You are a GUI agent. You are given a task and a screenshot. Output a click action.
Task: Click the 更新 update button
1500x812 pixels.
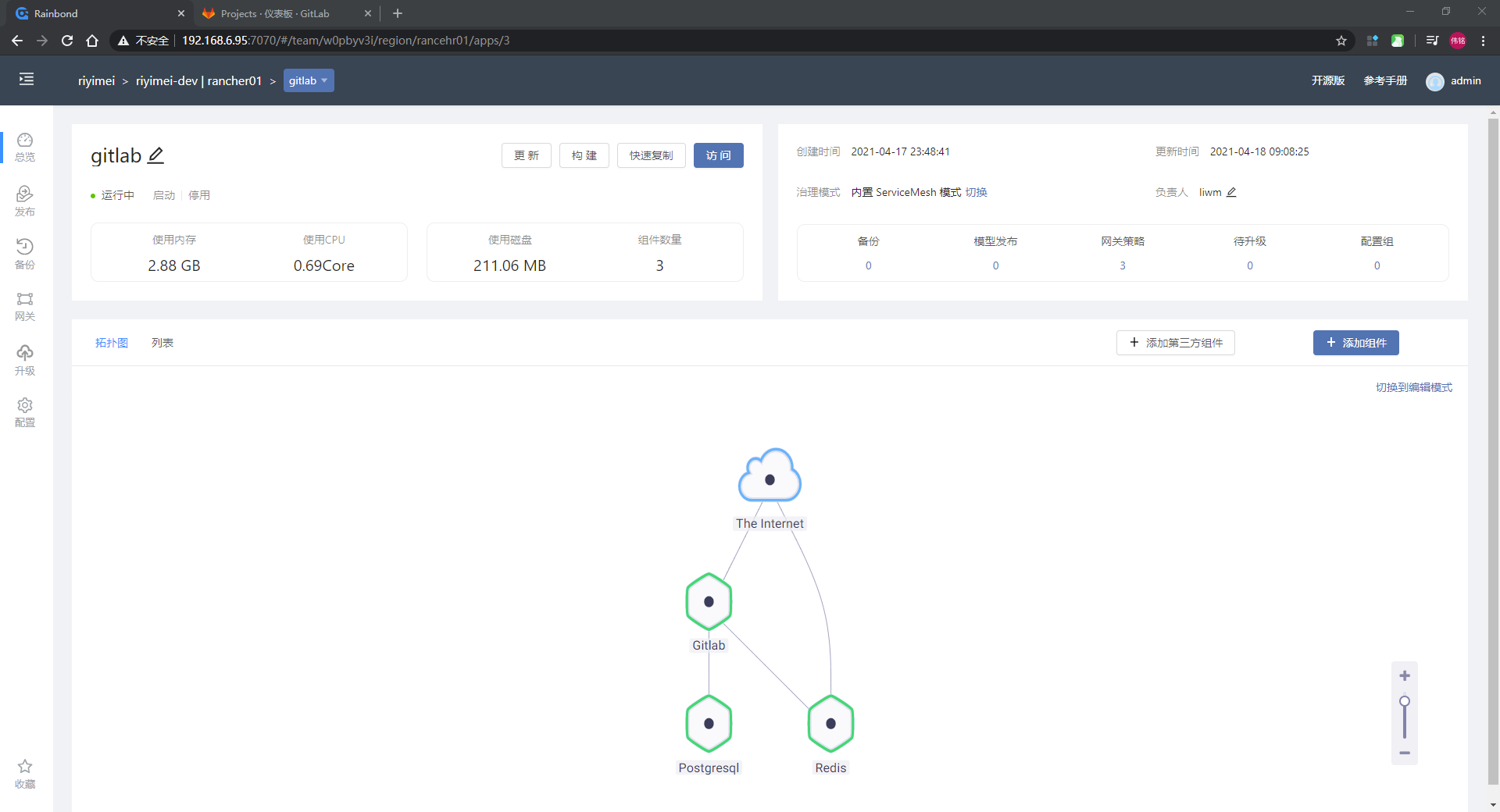[x=527, y=155]
